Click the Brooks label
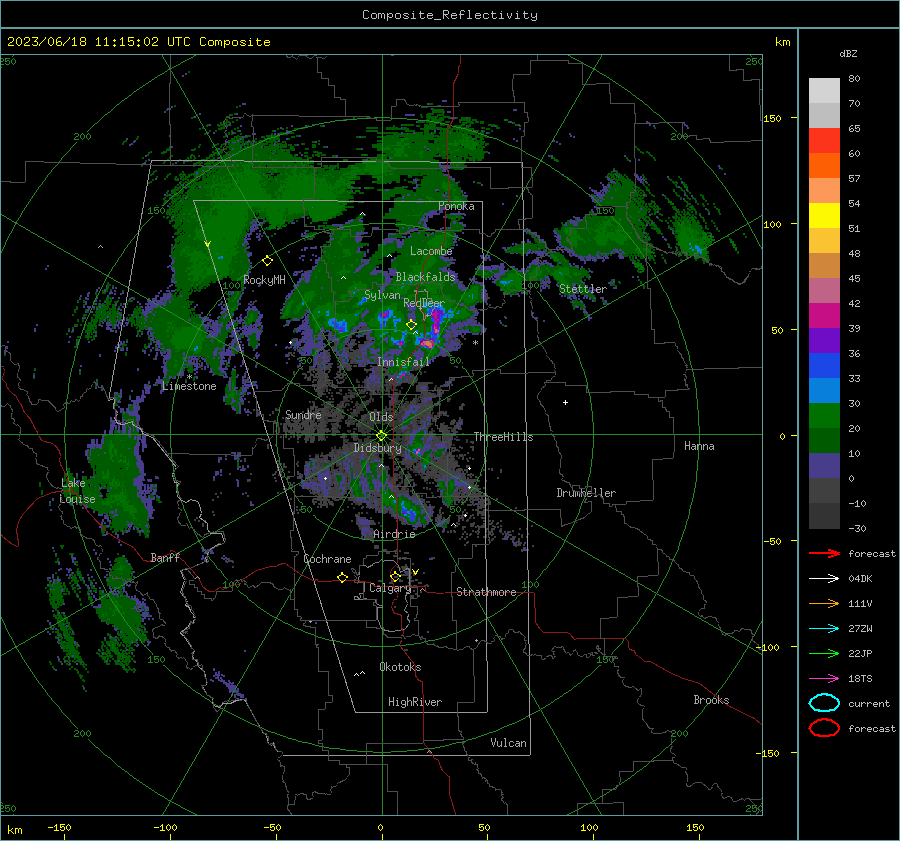Viewport: 900px width, 841px height. pos(711,700)
